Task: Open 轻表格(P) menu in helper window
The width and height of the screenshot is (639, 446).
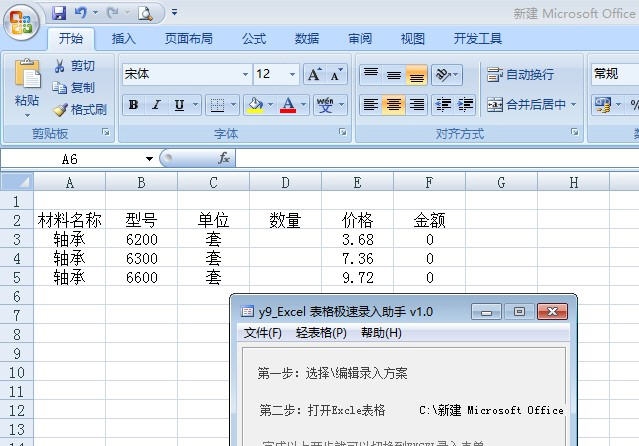Action: pos(321,333)
